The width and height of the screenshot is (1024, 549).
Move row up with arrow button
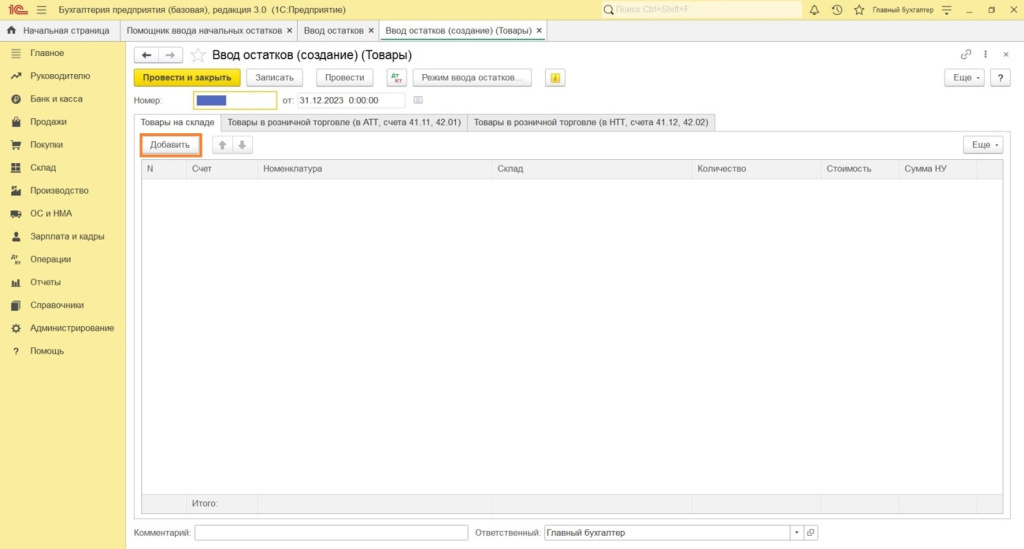[x=223, y=145]
